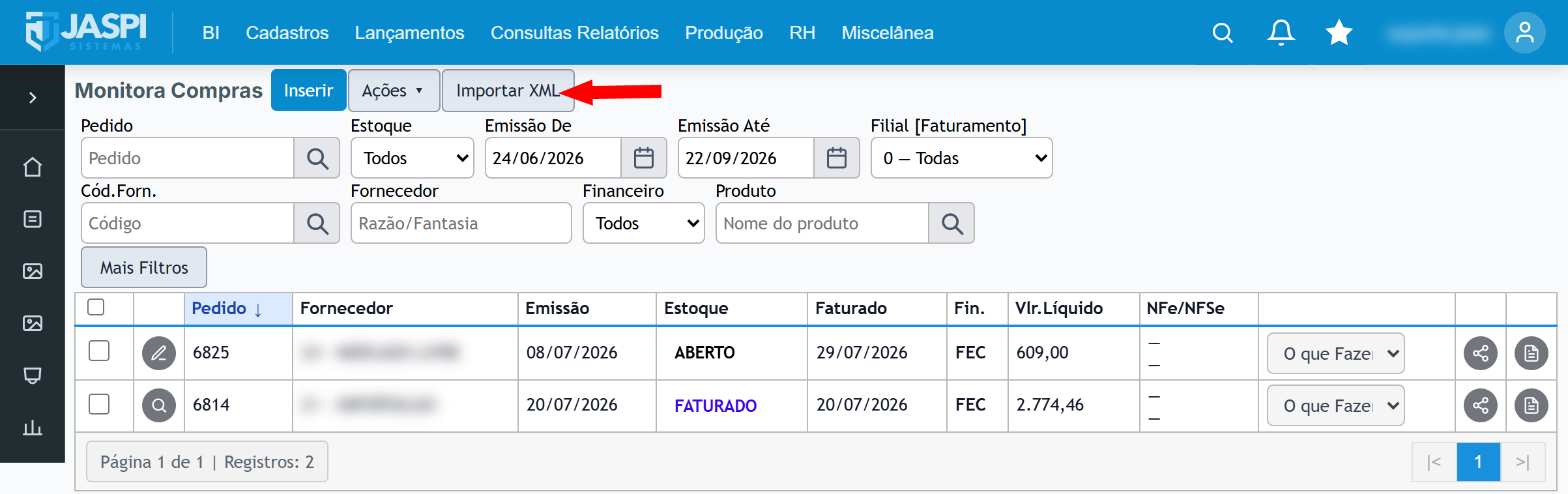1568x494 pixels.
Task: Open favorites star icon
Action: coord(1339,33)
